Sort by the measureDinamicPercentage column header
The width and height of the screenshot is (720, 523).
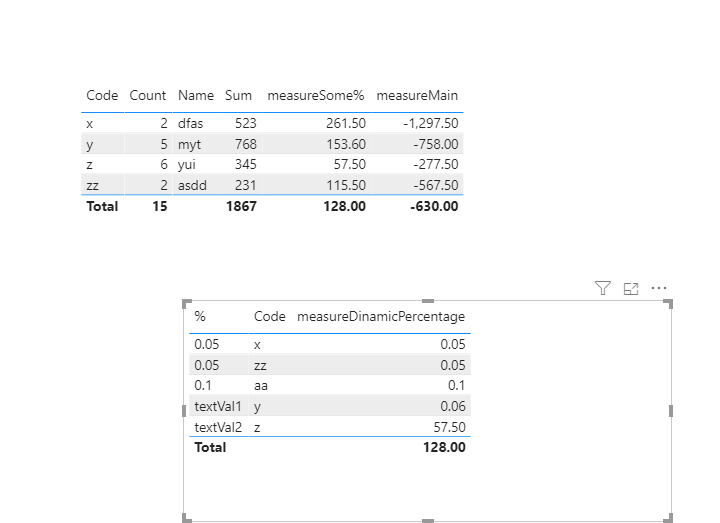point(381,316)
